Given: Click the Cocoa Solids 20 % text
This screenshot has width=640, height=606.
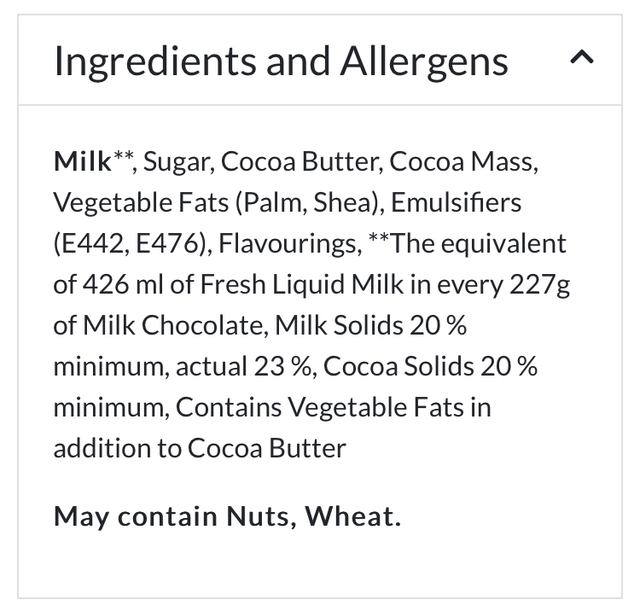Looking at the screenshot, I should point(431,366).
